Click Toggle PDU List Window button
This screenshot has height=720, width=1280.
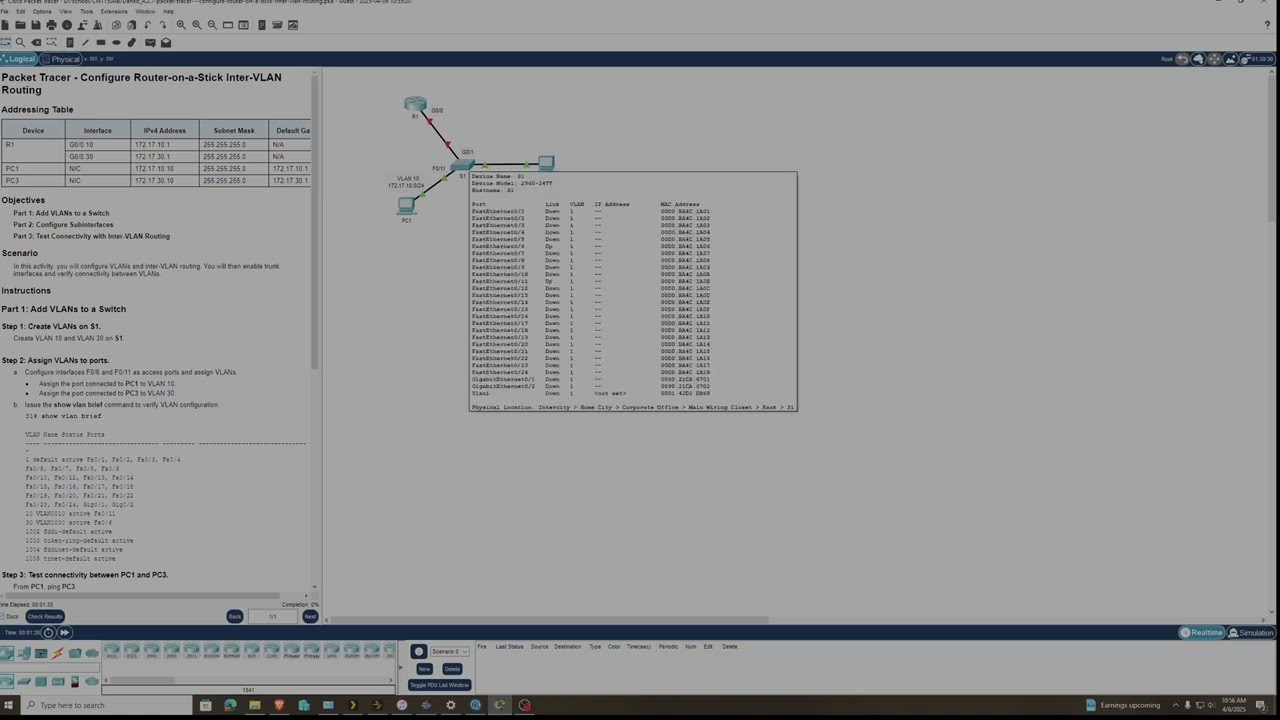(x=439, y=685)
